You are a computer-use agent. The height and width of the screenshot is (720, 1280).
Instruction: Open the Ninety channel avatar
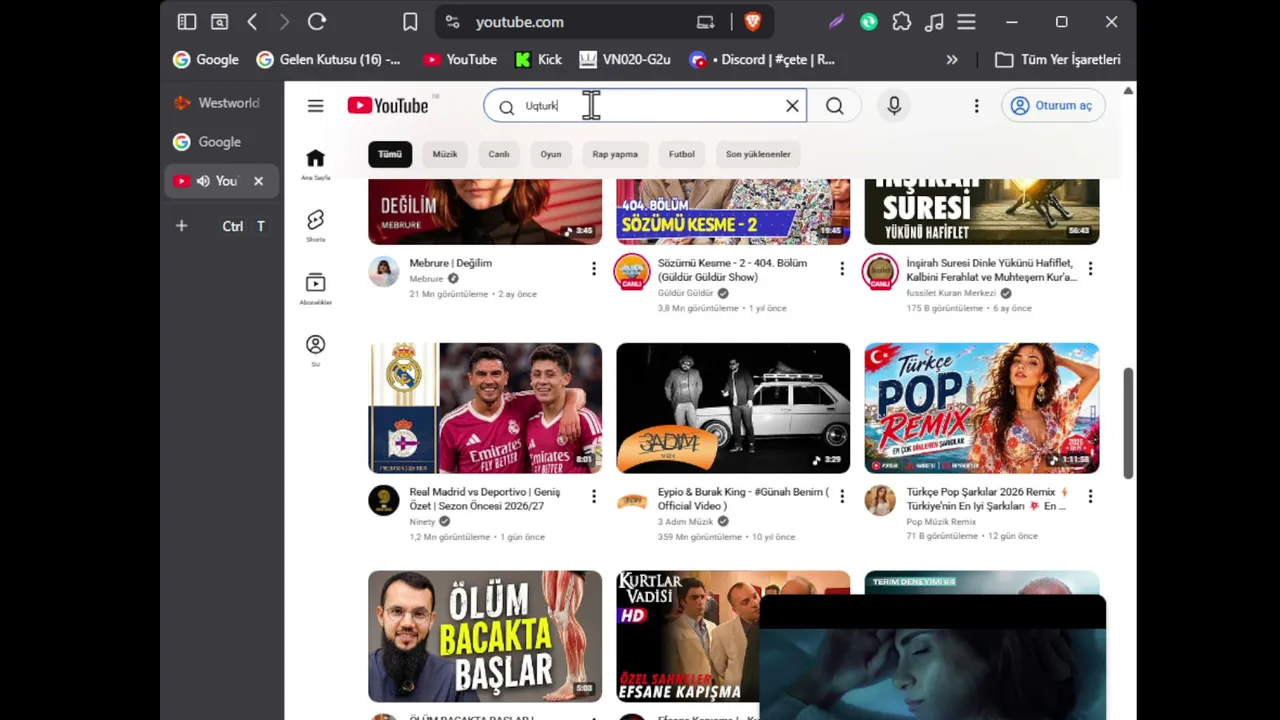click(x=384, y=501)
